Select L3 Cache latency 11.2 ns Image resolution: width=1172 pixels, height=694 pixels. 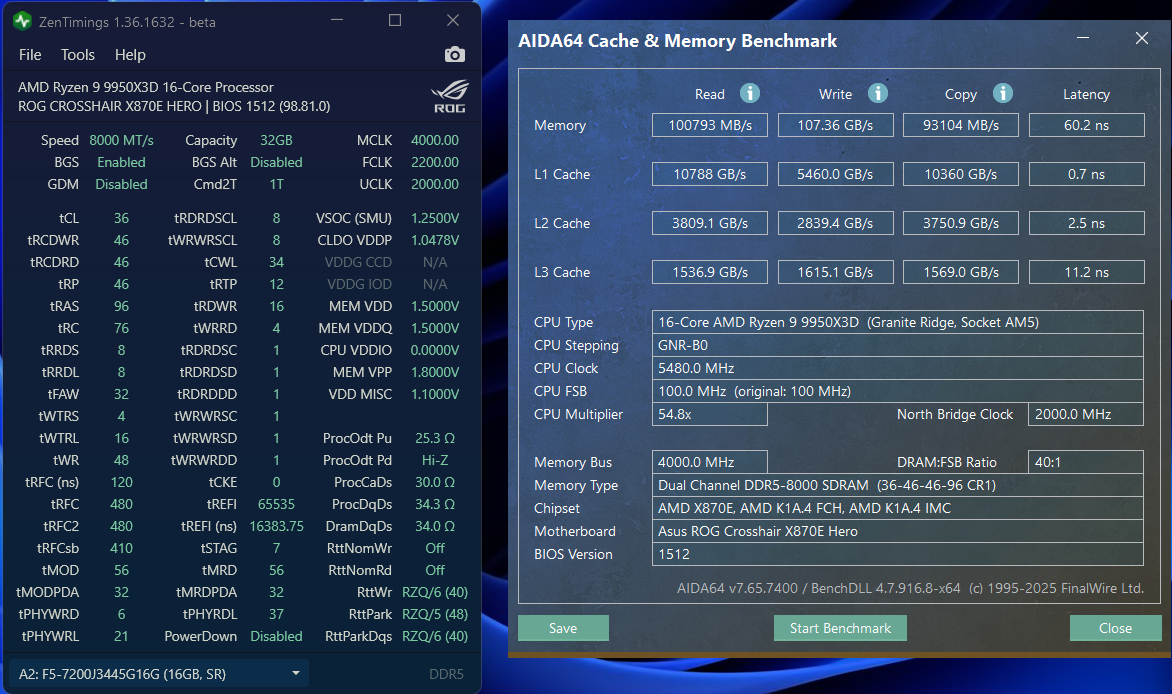[x=1087, y=272]
